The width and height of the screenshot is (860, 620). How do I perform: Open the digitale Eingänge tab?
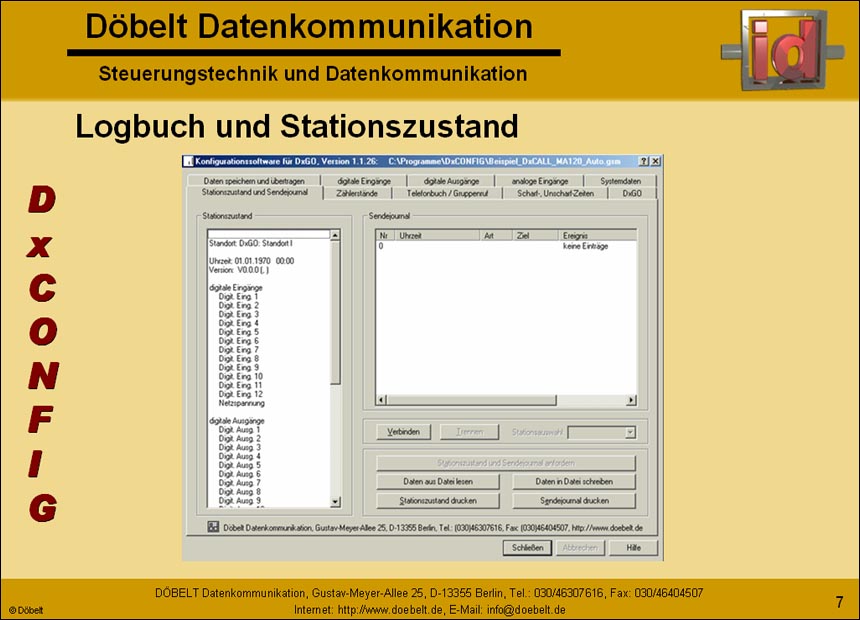[x=368, y=181]
